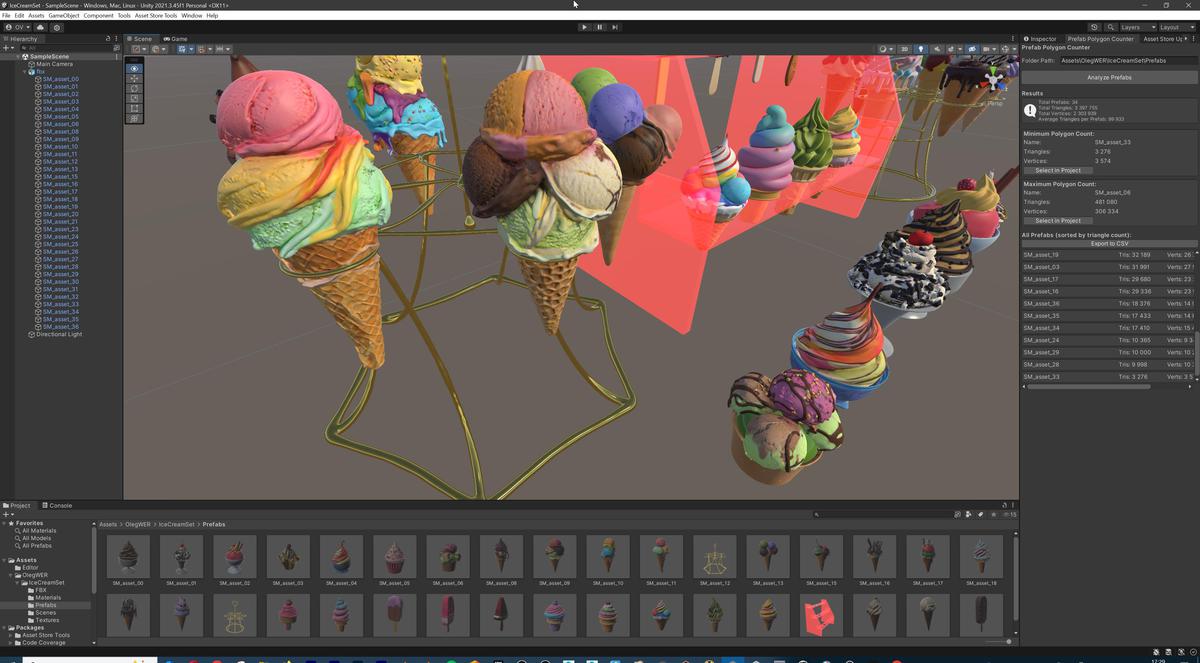Viewport: 1200px width, 663px height.
Task: Toggle 2D mode in Scene view
Action: 905,49
